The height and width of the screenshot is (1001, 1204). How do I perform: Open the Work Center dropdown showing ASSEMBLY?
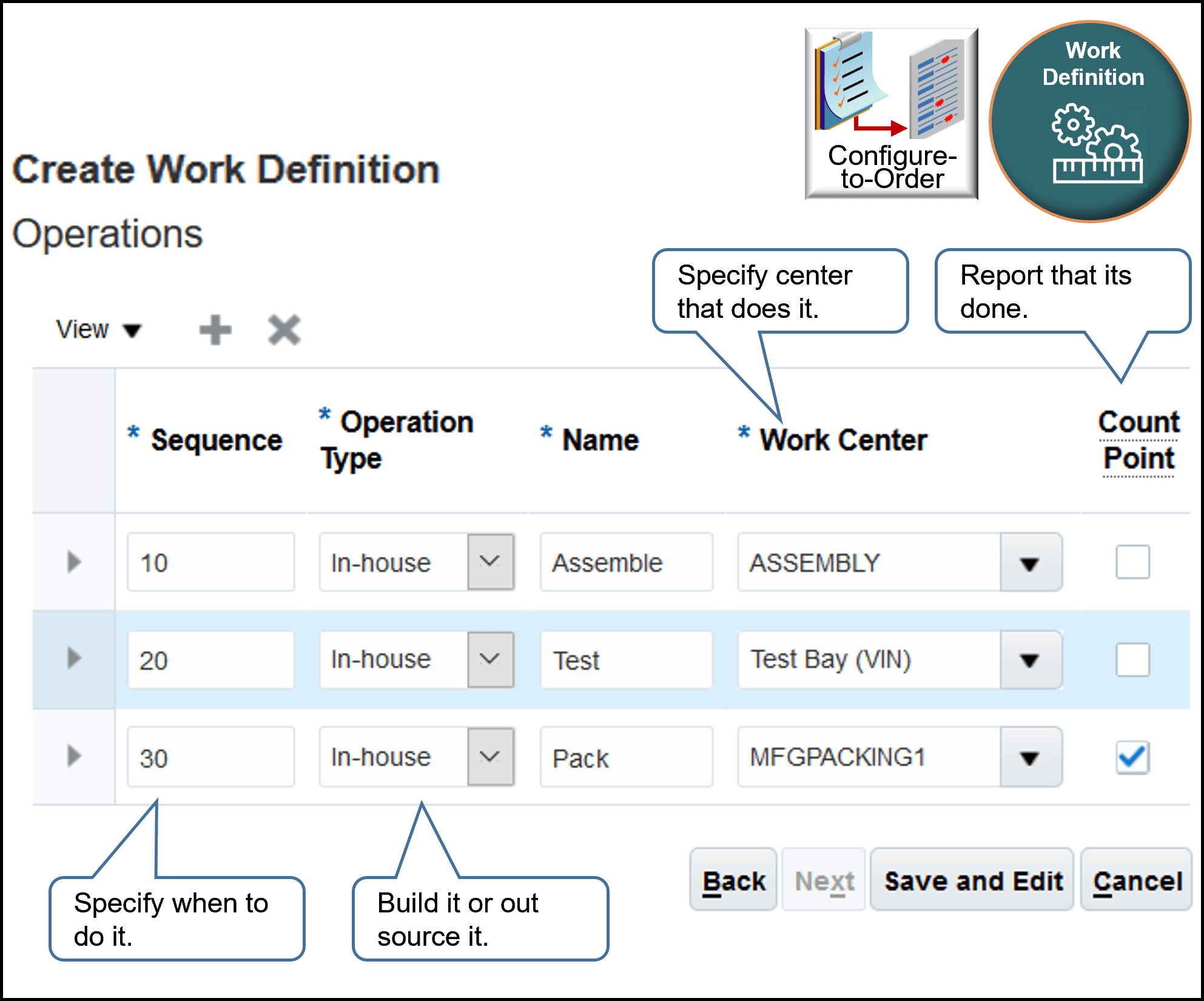tap(1030, 562)
